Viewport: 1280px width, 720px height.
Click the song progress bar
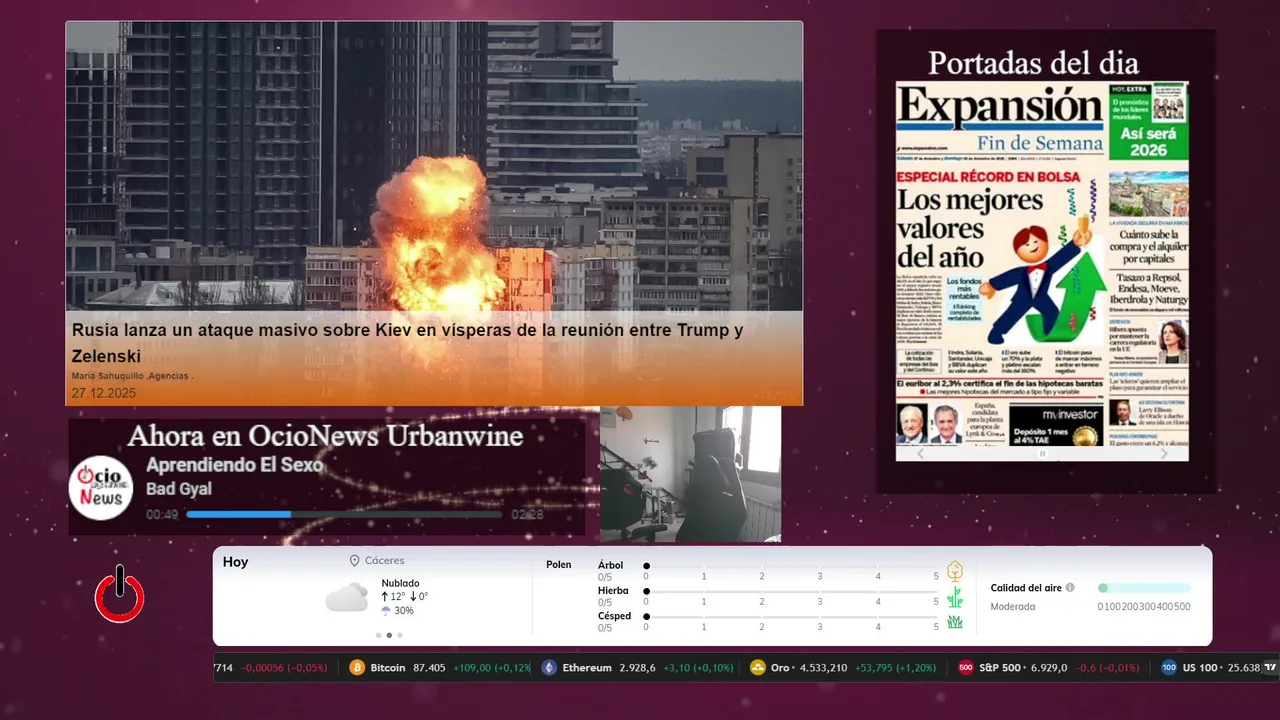coord(344,514)
